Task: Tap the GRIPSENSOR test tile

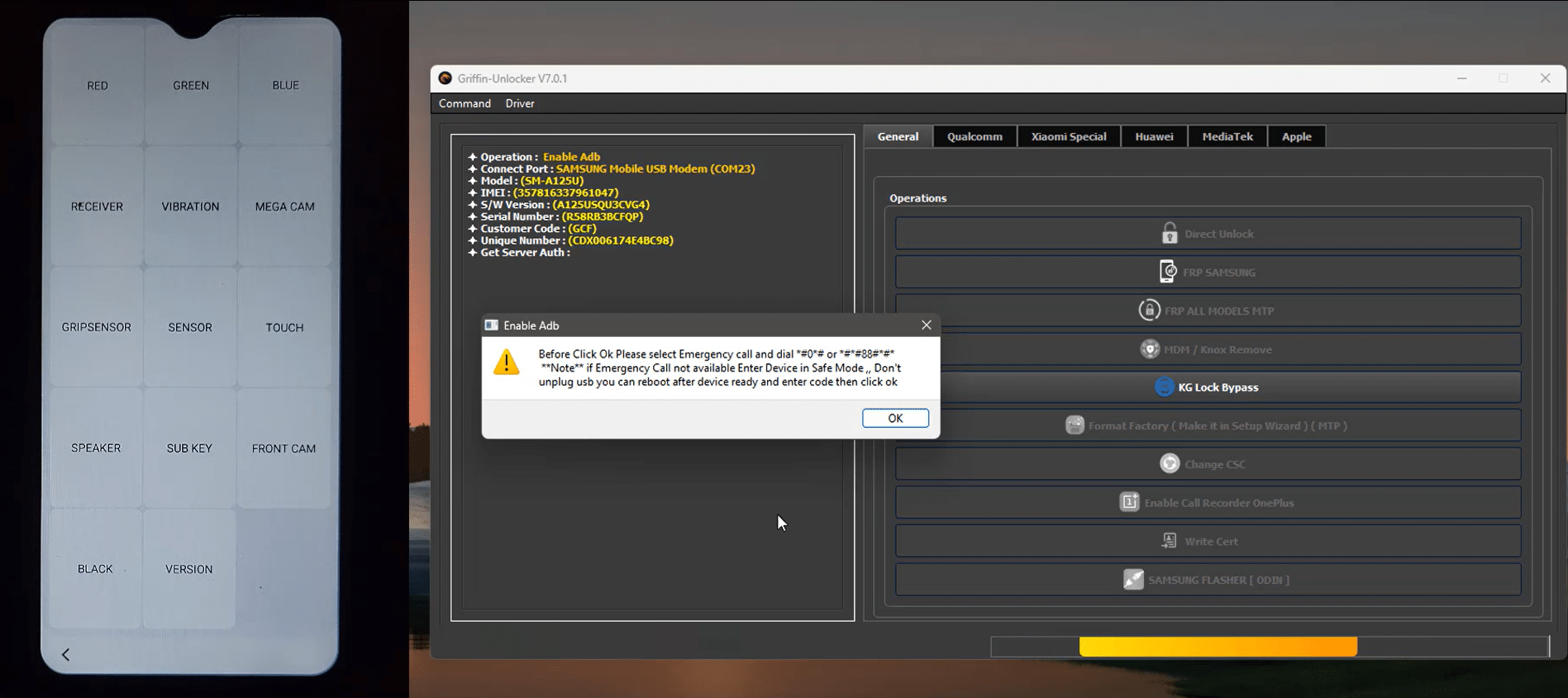Action: 97,327
